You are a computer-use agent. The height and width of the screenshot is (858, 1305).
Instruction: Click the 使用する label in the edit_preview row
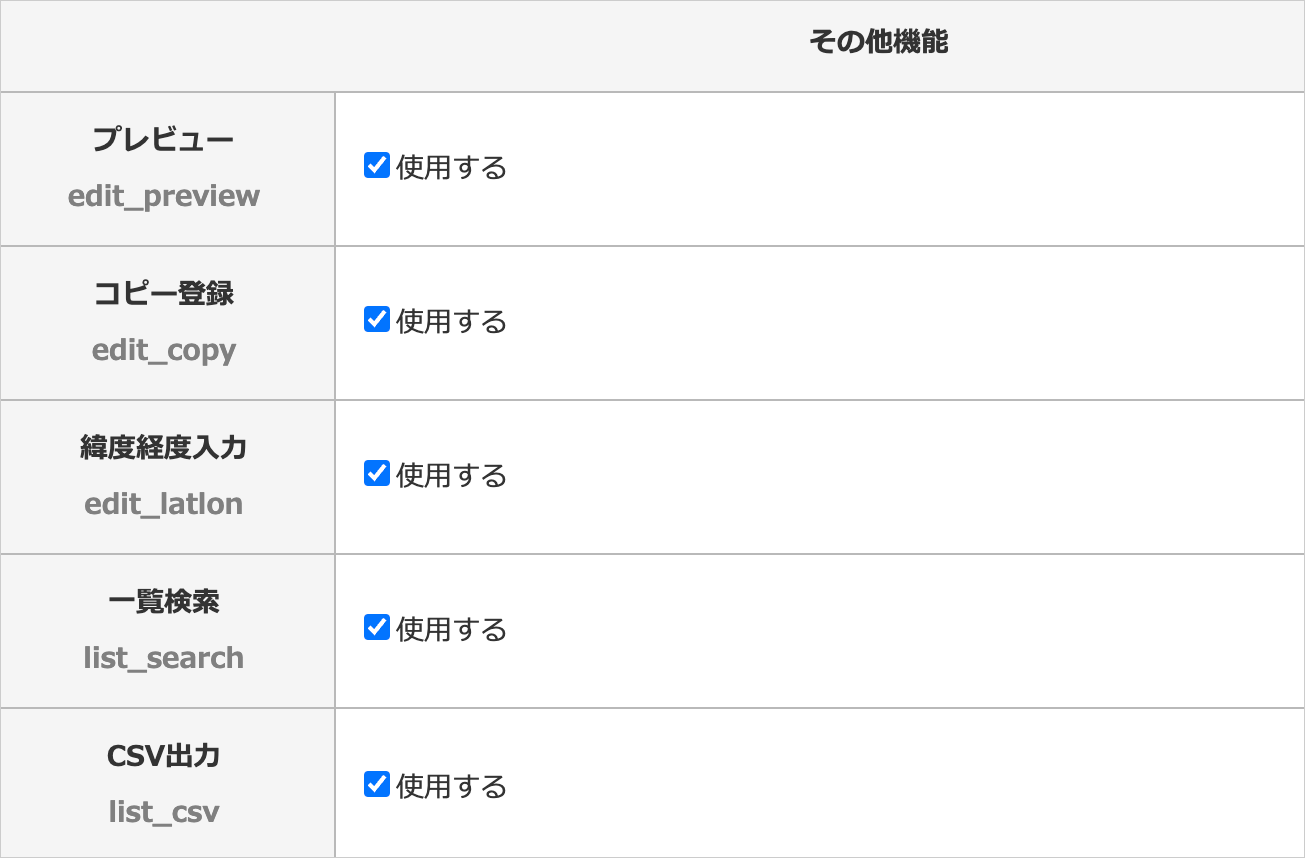452,167
